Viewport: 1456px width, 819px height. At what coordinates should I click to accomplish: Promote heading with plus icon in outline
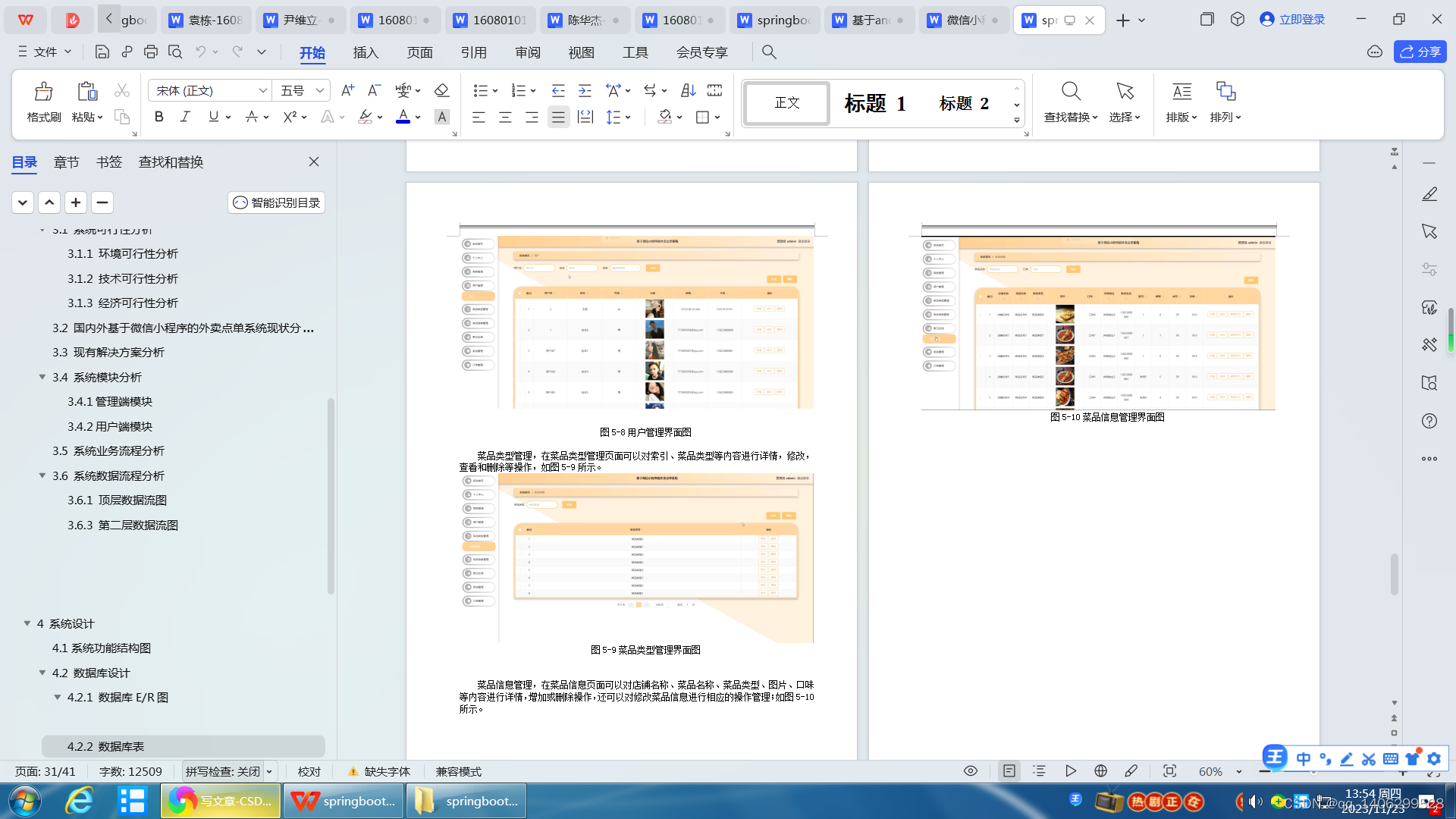75,202
